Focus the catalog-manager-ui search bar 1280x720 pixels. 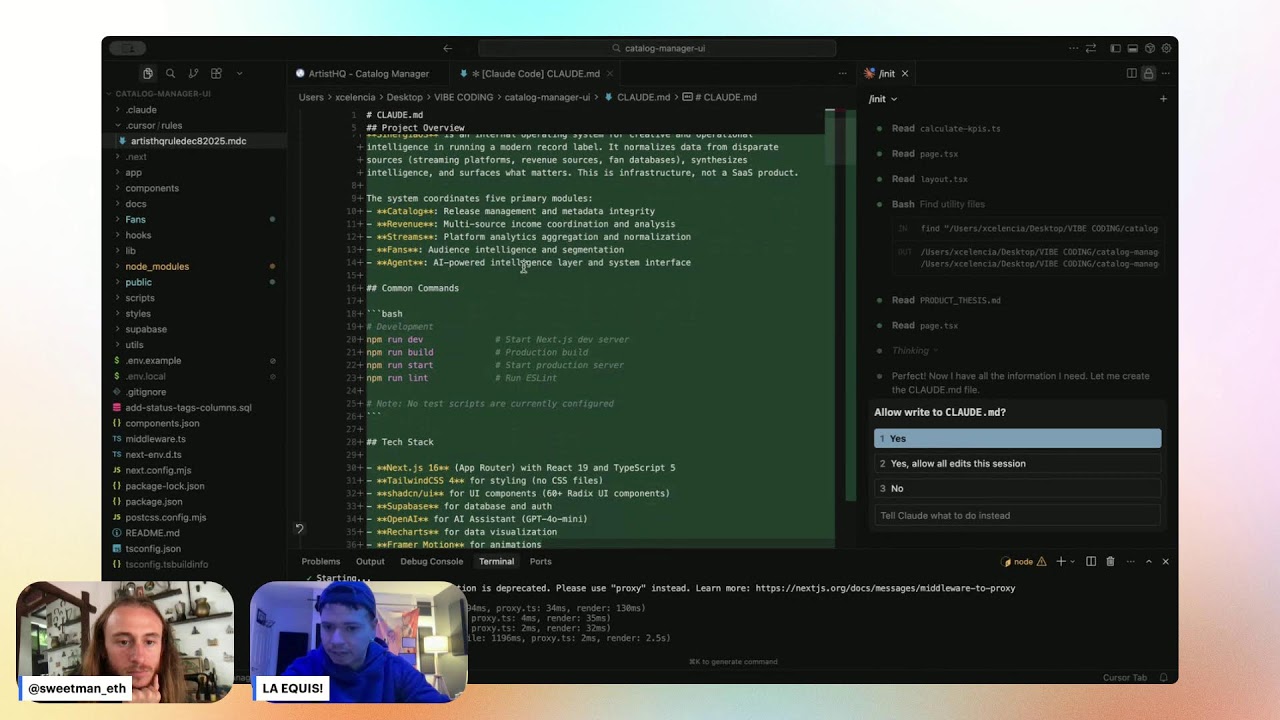pyautogui.click(x=657, y=48)
